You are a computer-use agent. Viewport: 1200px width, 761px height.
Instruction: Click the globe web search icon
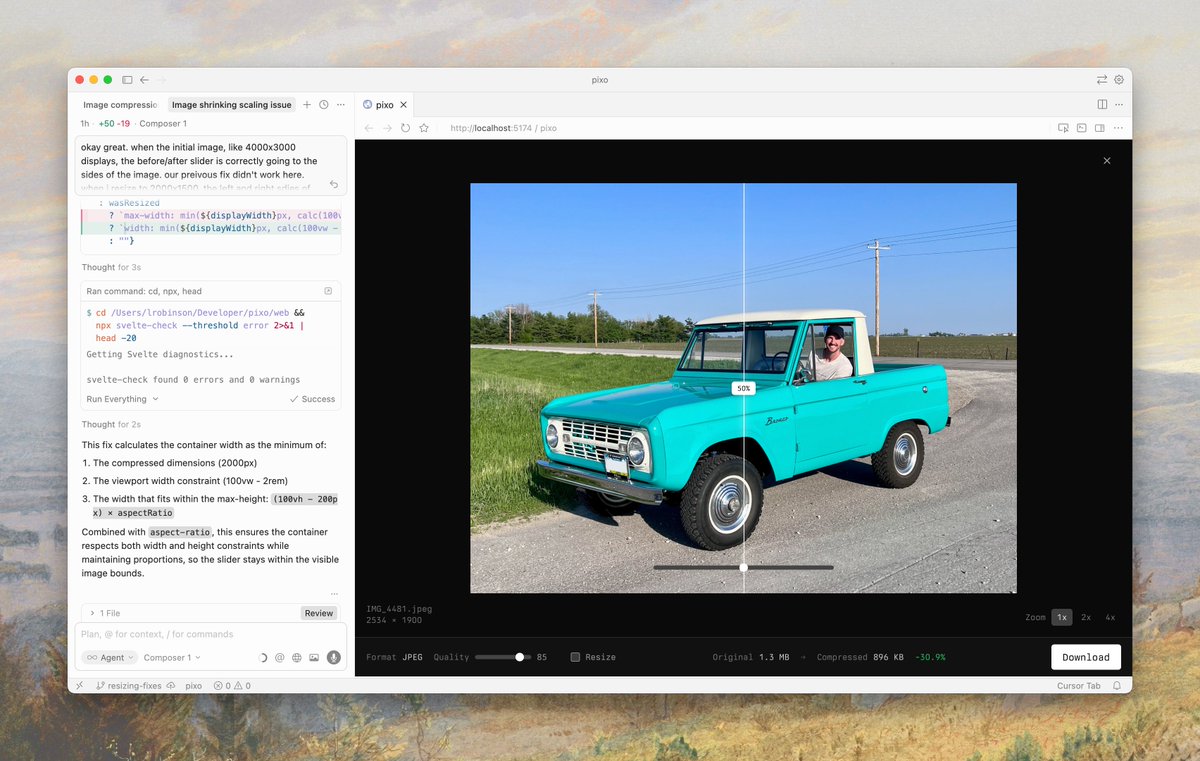[x=297, y=658]
